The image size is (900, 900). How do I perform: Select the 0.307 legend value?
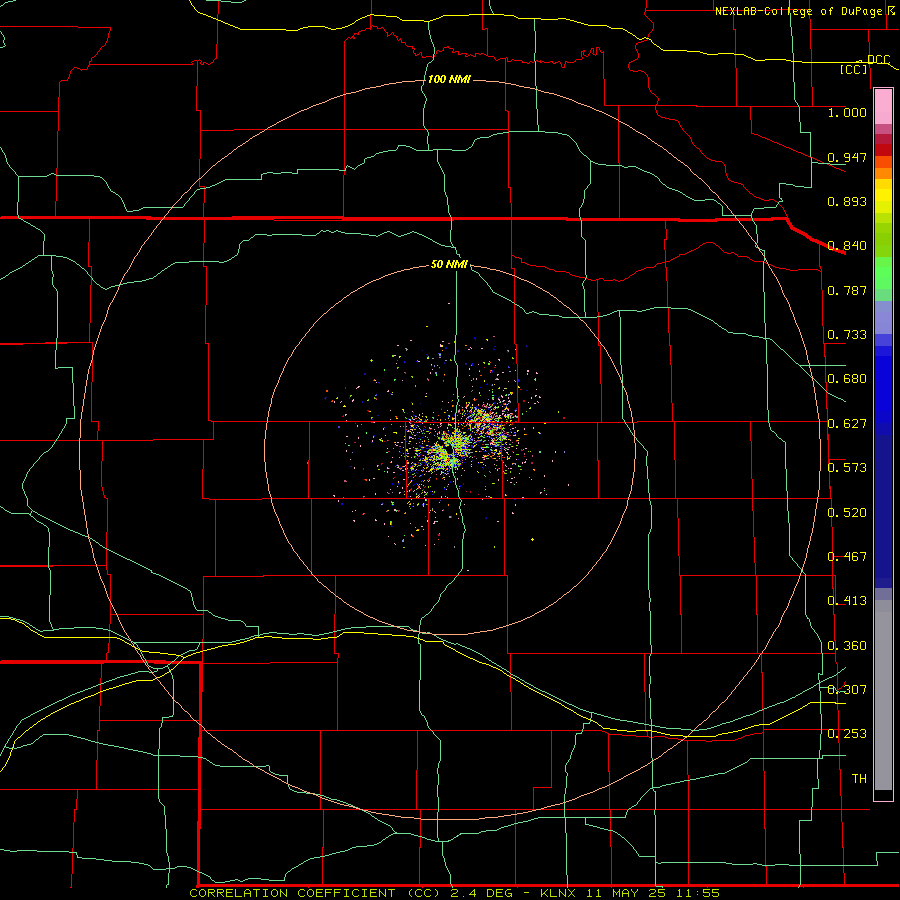tap(847, 690)
